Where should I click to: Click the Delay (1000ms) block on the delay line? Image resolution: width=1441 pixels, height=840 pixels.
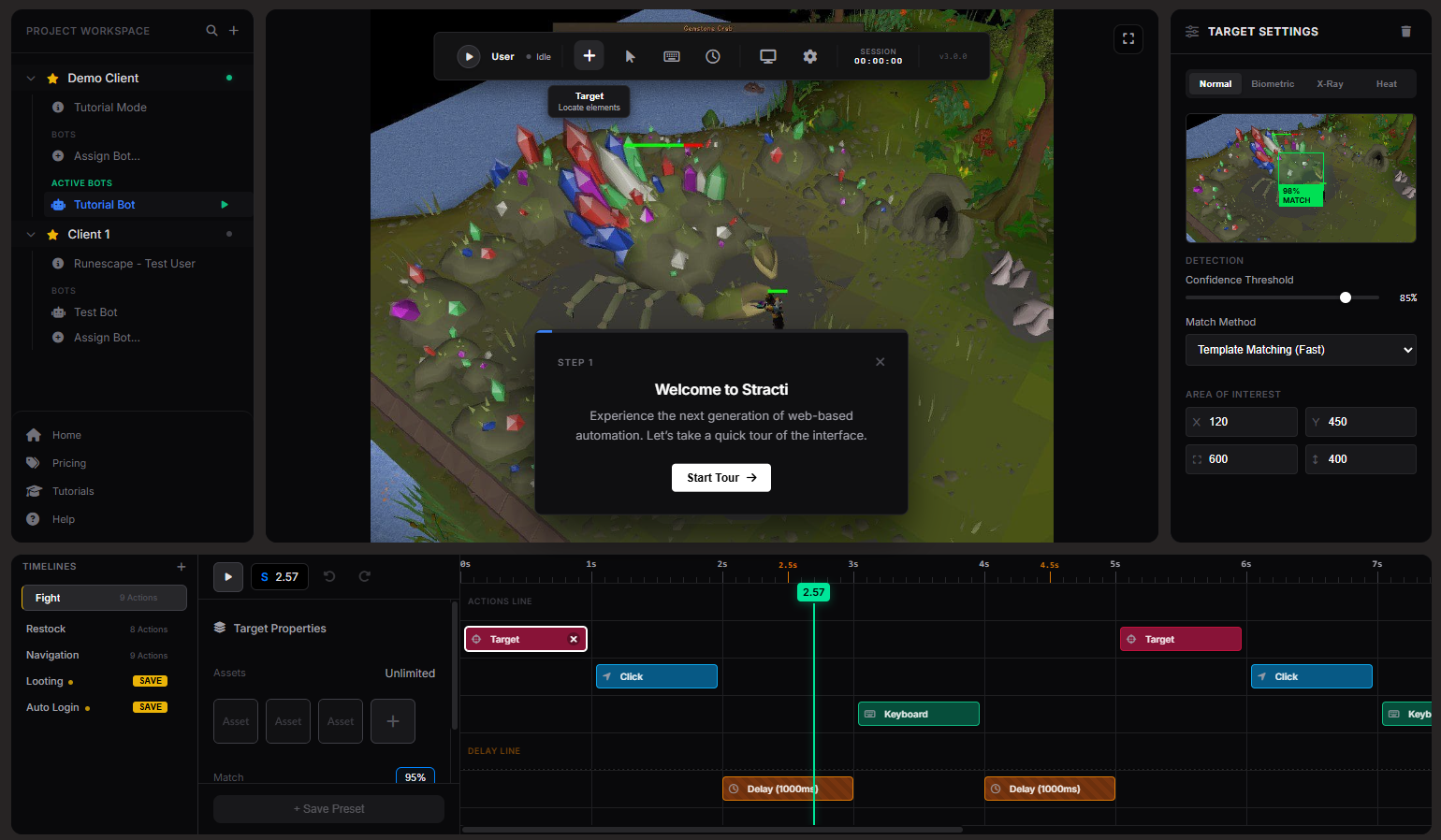787,788
